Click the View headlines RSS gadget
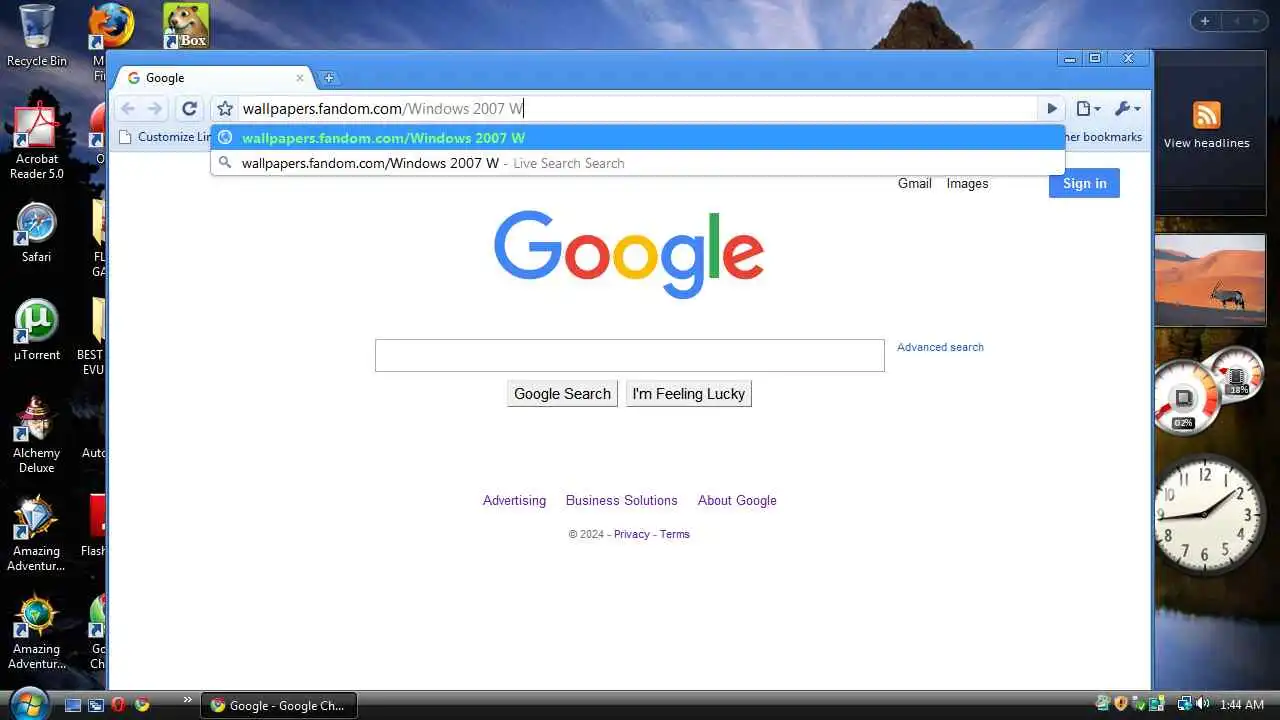Viewport: 1280px width, 720px height. click(1207, 125)
